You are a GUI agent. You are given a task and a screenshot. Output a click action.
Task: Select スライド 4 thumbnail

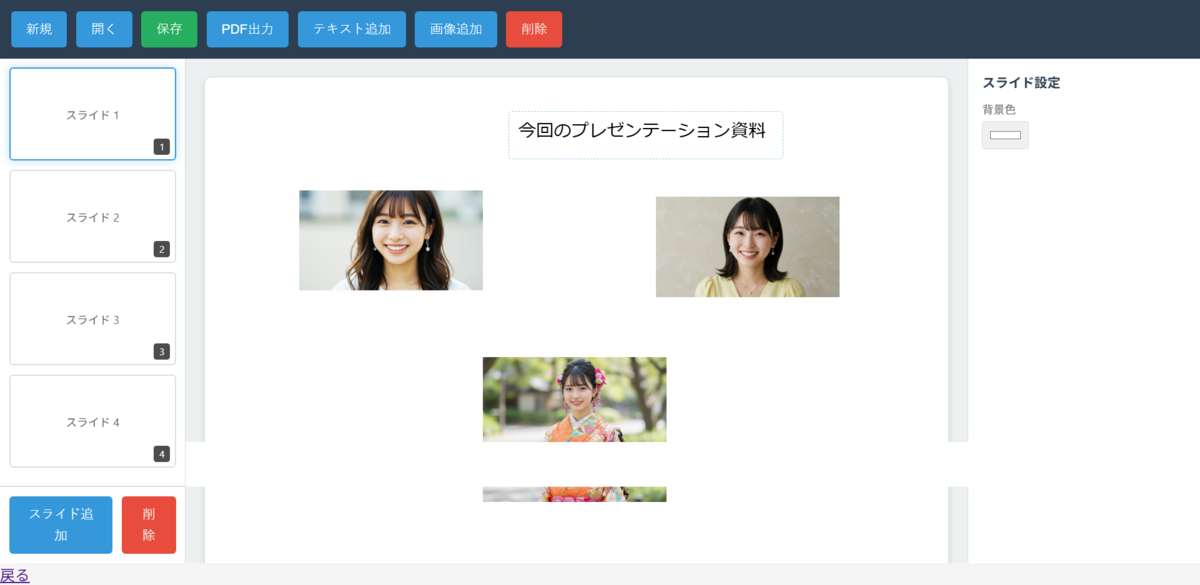click(x=93, y=421)
